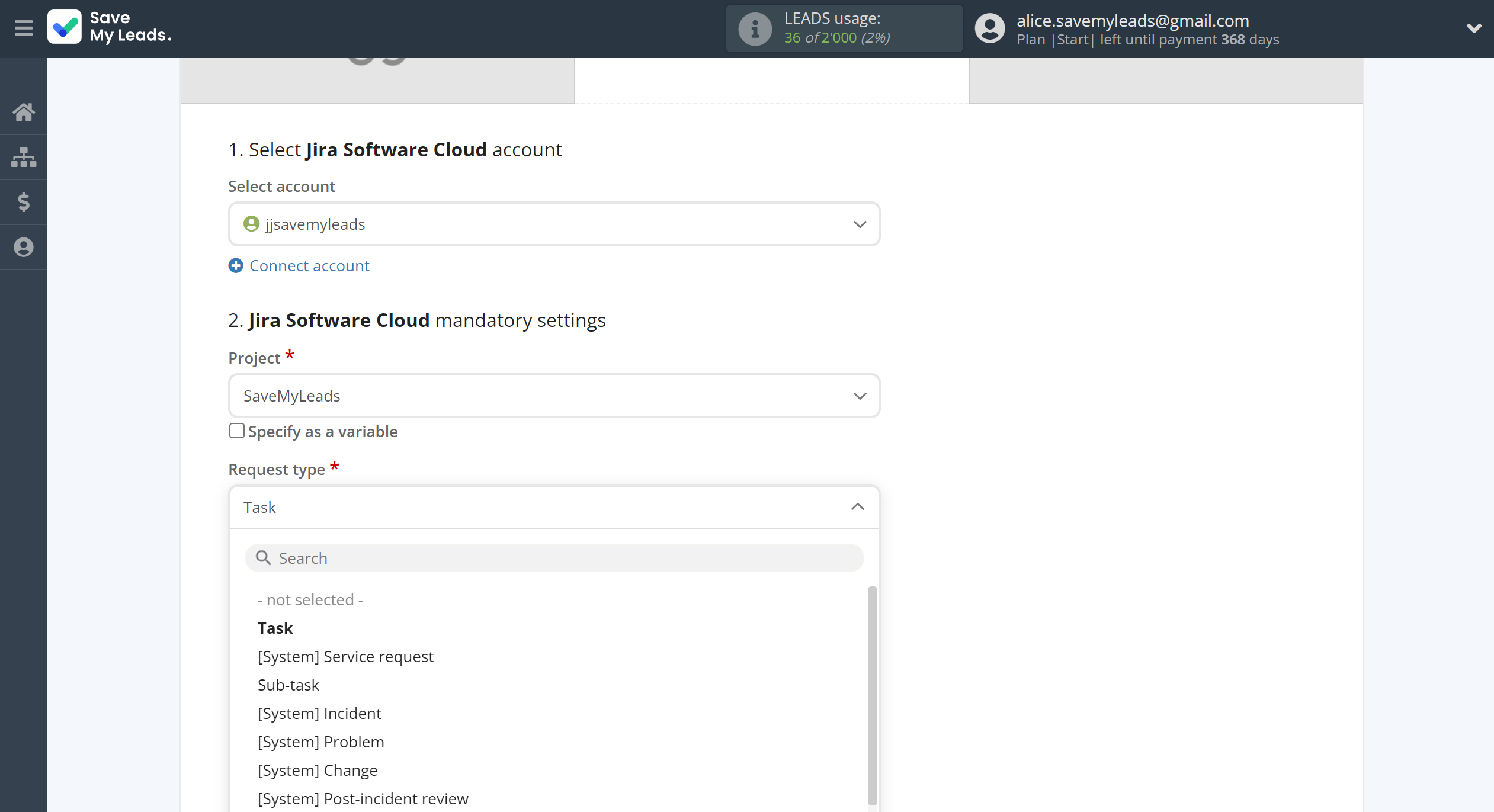Select the Task option
The width and height of the screenshot is (1494, 812).
point(275,628)
